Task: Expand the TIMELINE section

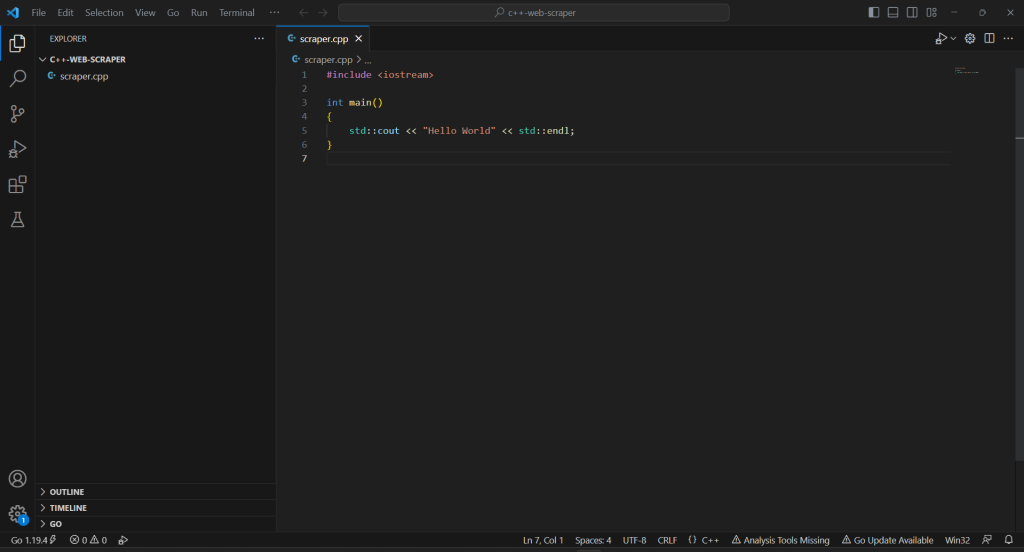Action: point(68,508)
